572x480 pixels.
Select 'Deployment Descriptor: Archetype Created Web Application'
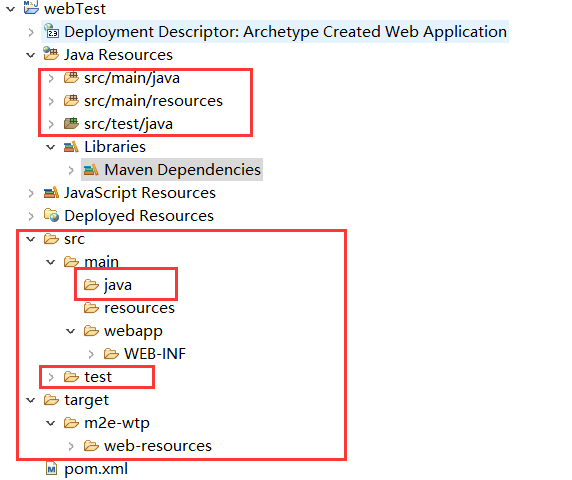(286, 32)
